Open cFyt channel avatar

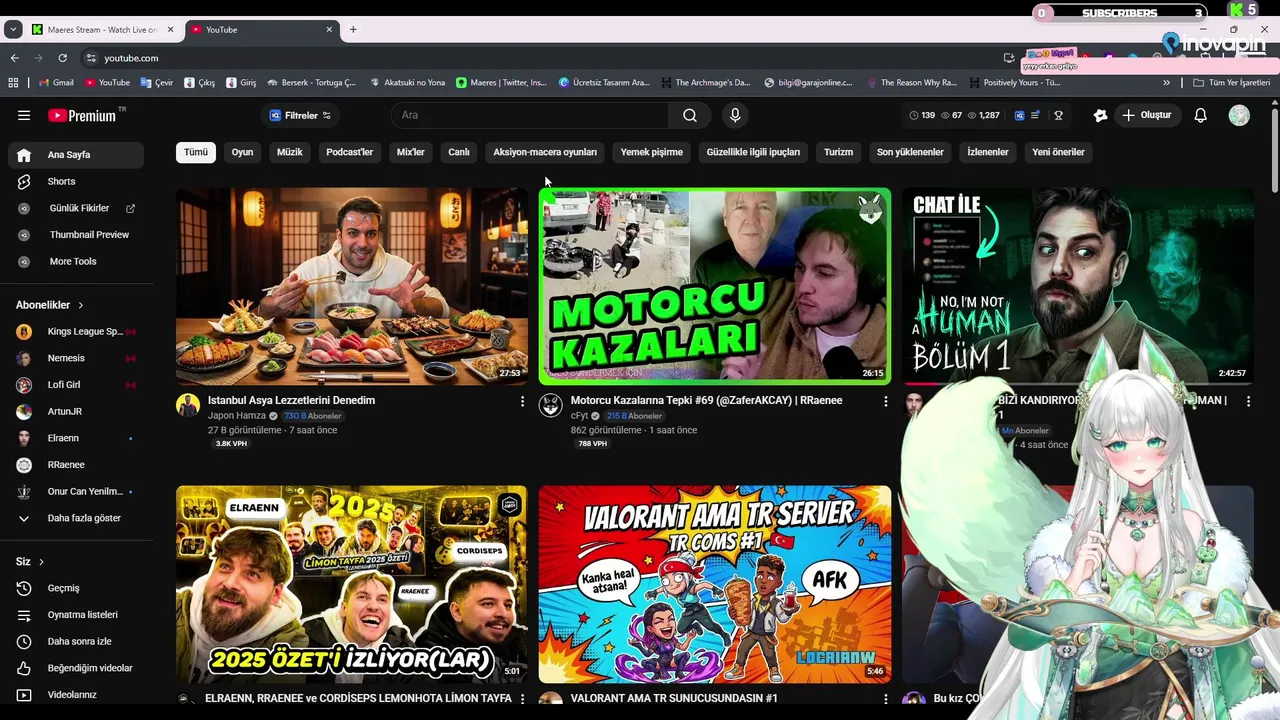pos(551,405)
